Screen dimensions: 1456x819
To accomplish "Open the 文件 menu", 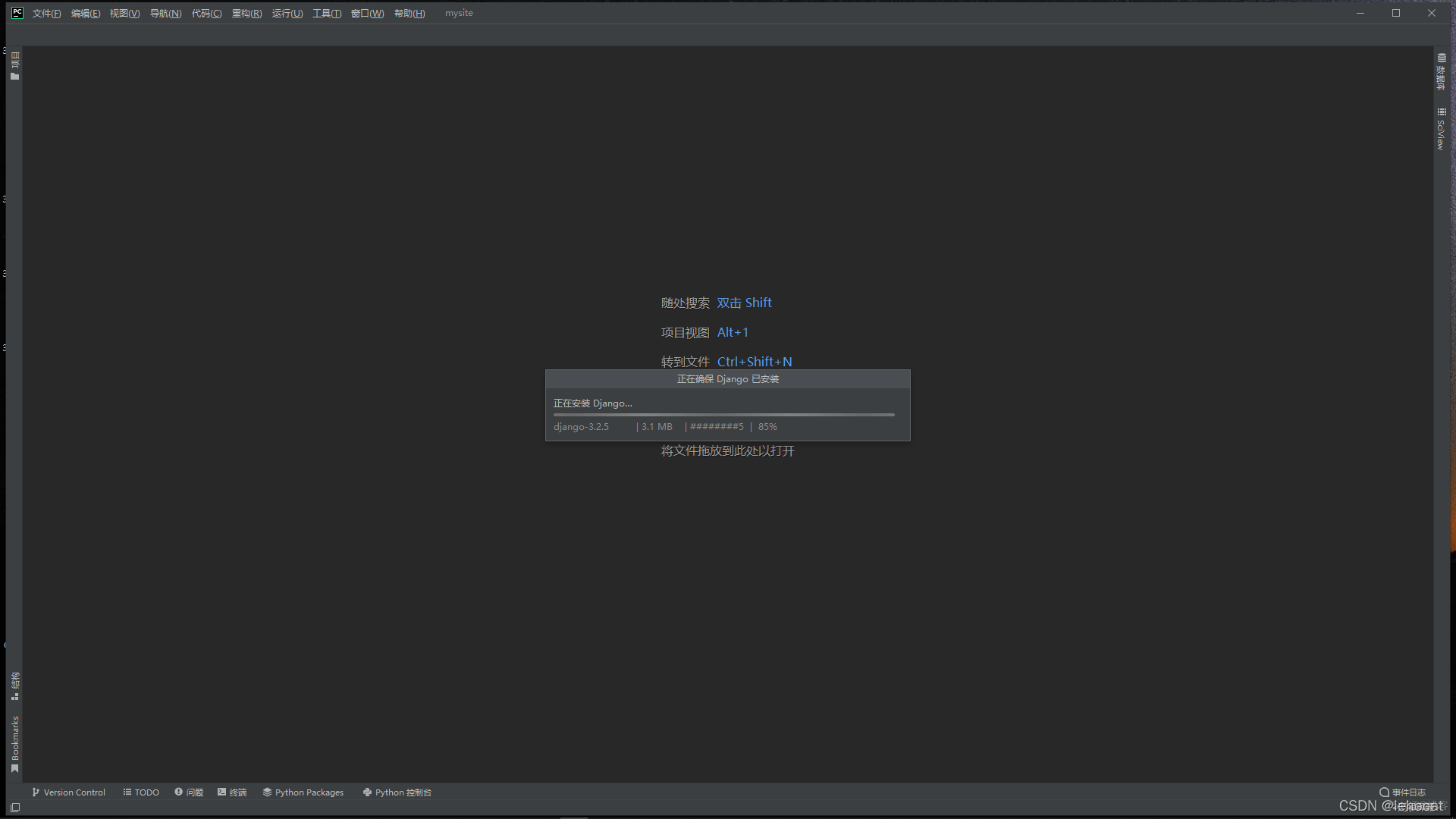I will pyautogui.click(x=46, y=13).
